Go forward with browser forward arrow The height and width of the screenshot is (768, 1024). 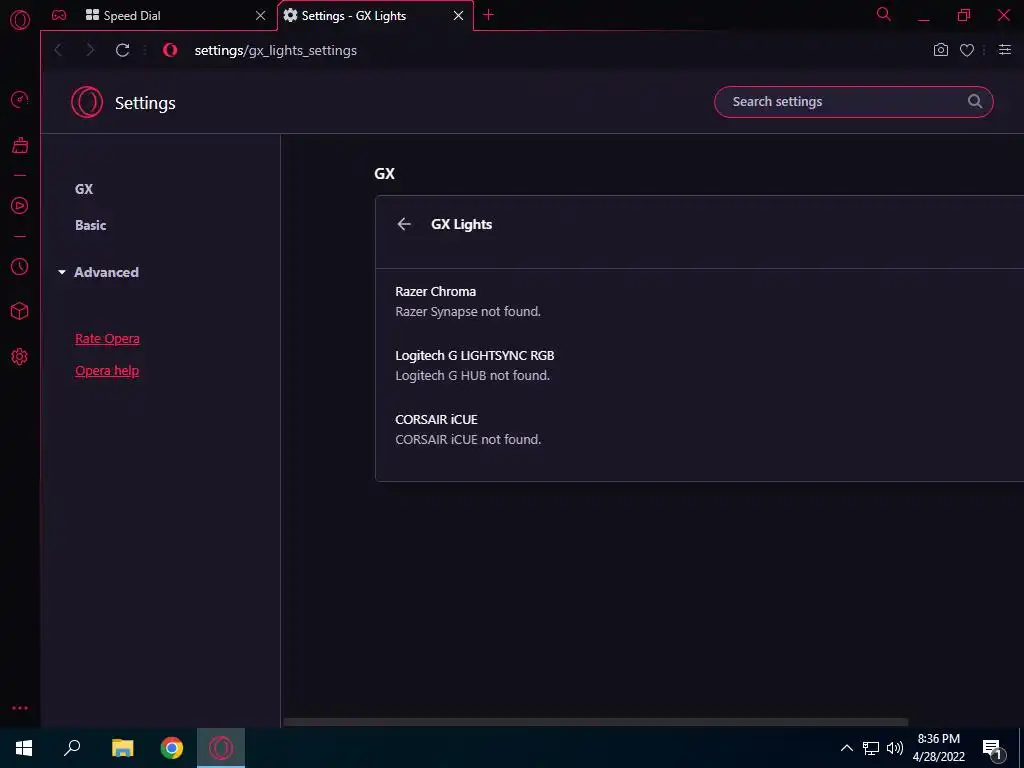tap(90, 50)
